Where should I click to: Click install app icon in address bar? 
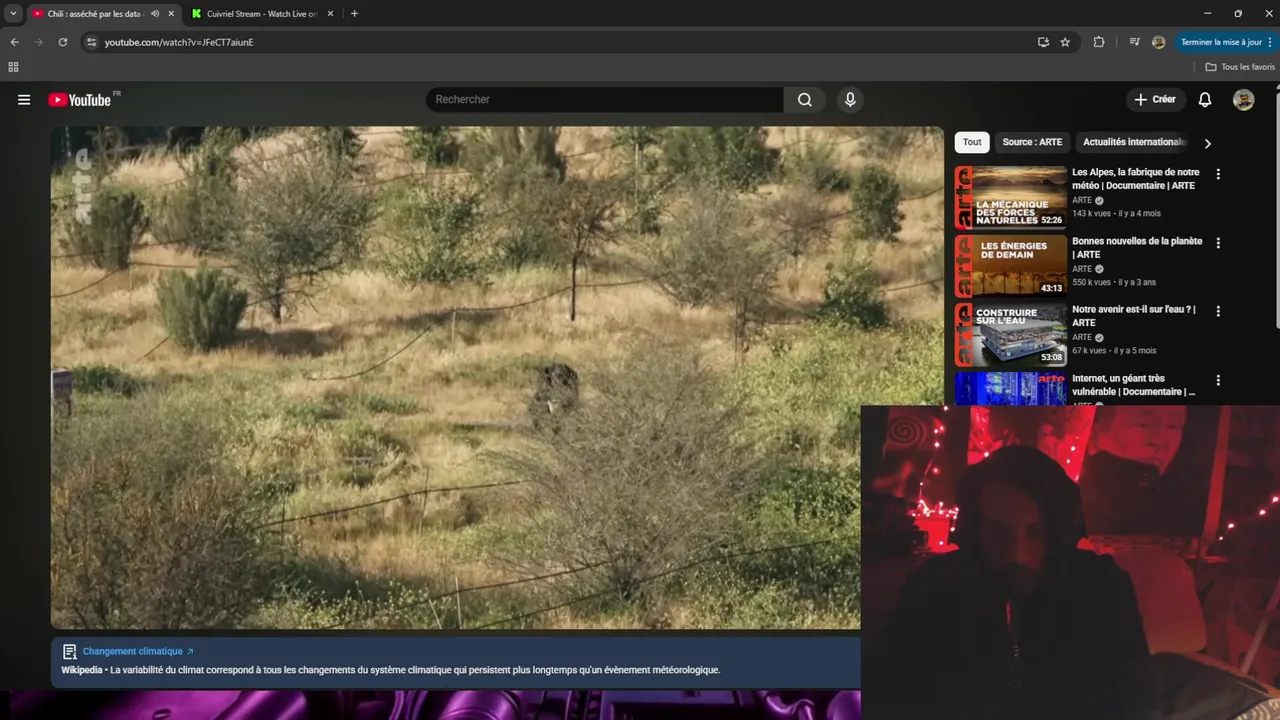(1043, 42)
